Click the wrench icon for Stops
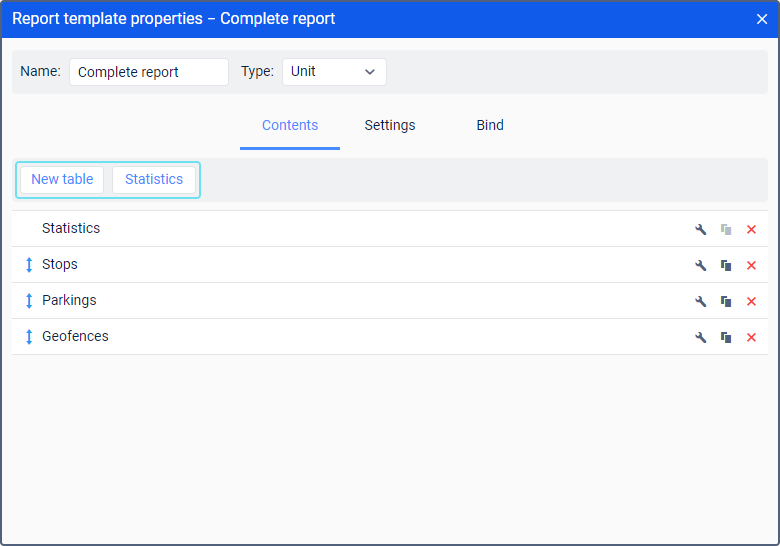Viewport: 780px width, 546px height. [x=700, y=265]
